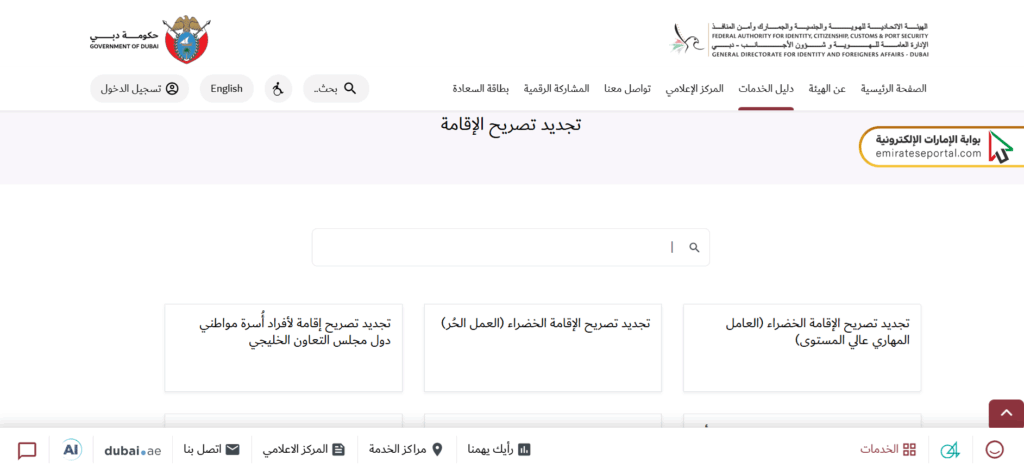Open the accessibility wheelchair icon button

point(278,88)
